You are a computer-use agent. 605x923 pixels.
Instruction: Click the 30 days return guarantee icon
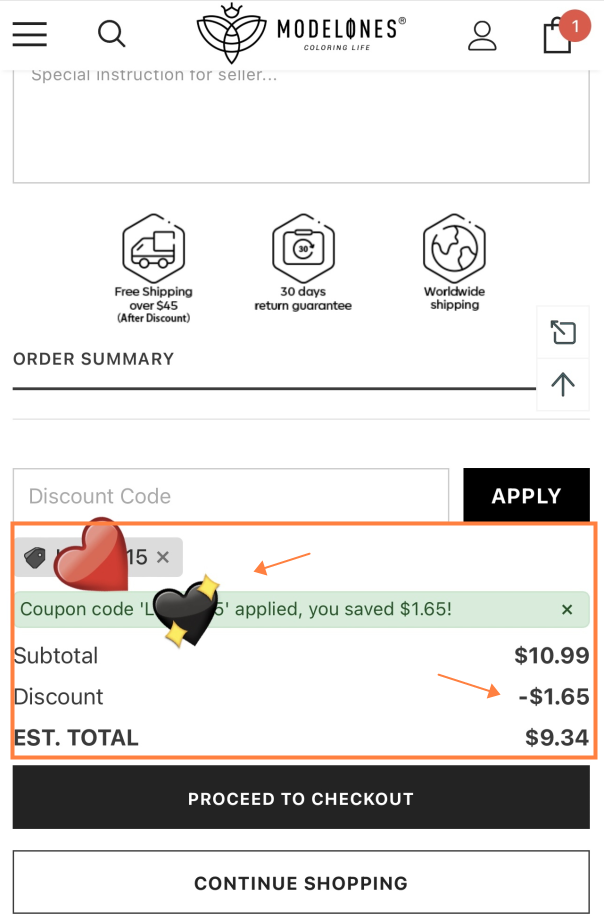click(302, 247)
